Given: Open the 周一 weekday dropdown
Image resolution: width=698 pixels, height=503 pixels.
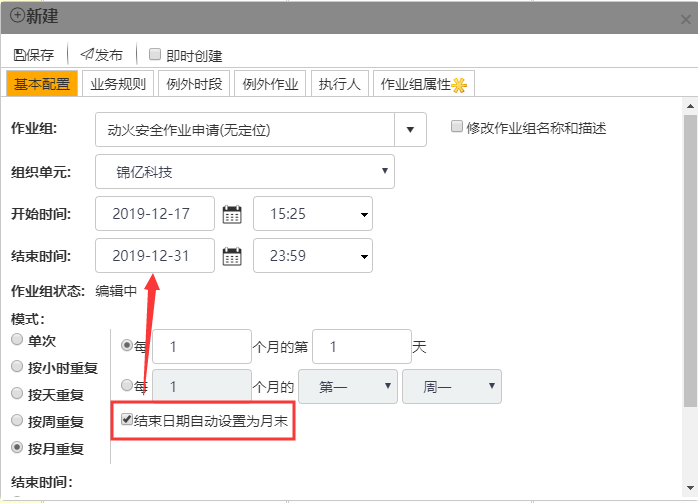Looking at the screenshot, I should point(451,386).
